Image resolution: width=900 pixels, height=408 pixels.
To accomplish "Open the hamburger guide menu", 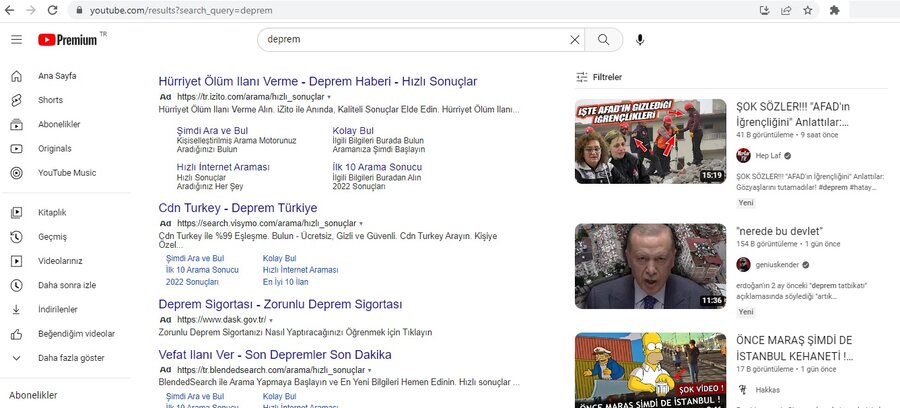I will [16, 39].
